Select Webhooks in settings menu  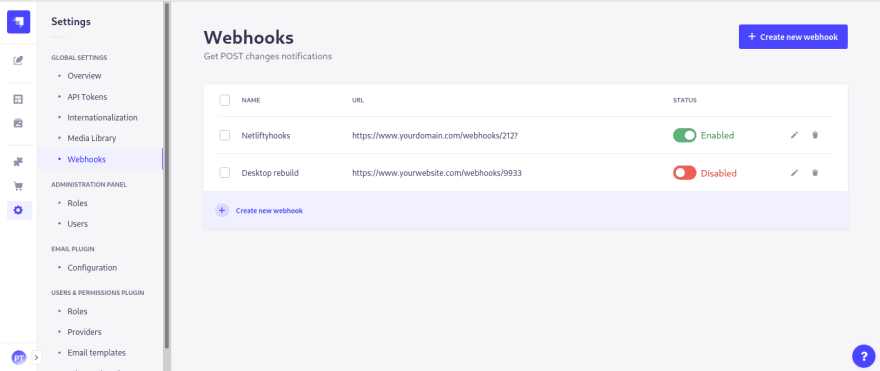click(100, 159)
